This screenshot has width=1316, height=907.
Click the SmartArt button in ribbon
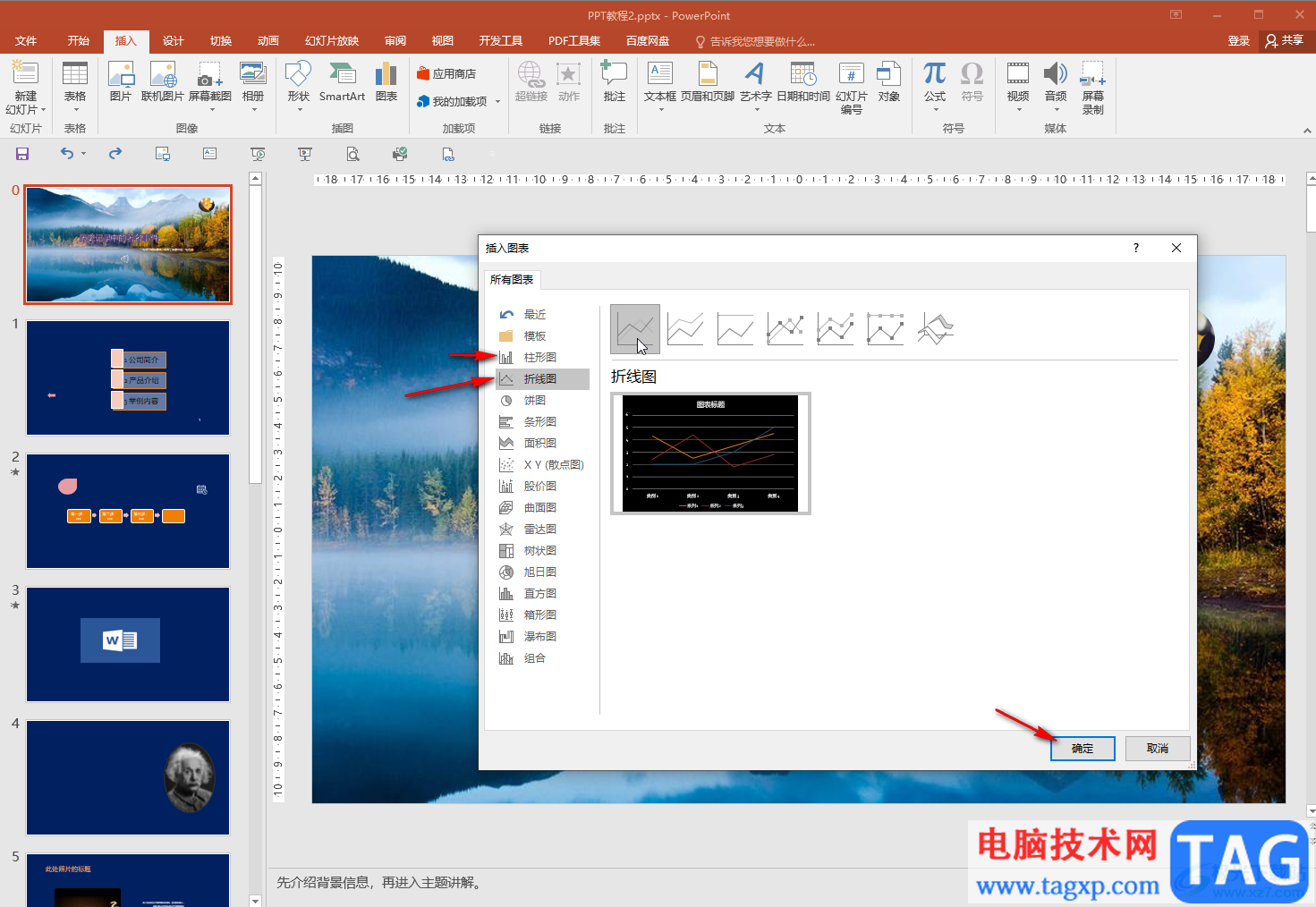(342, 82)
